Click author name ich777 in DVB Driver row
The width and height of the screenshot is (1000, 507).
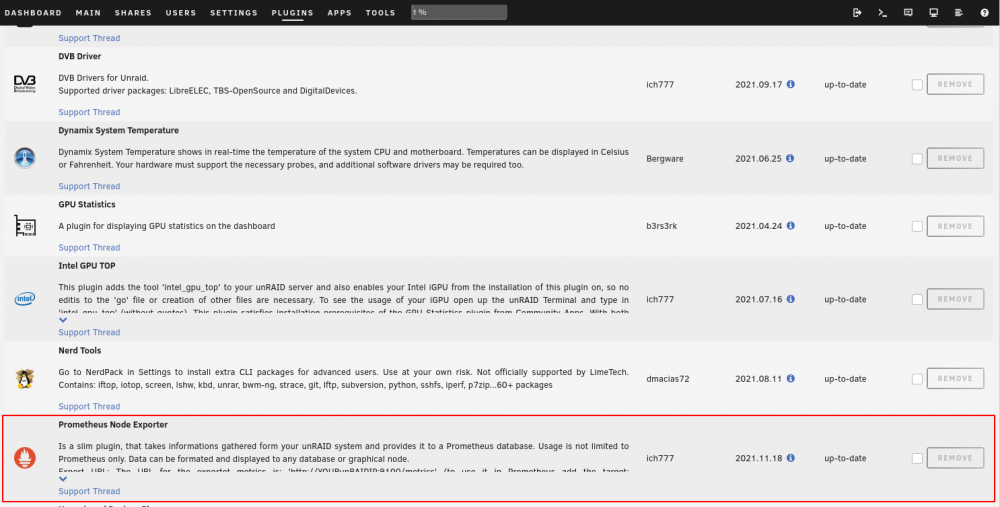(660, 84)
